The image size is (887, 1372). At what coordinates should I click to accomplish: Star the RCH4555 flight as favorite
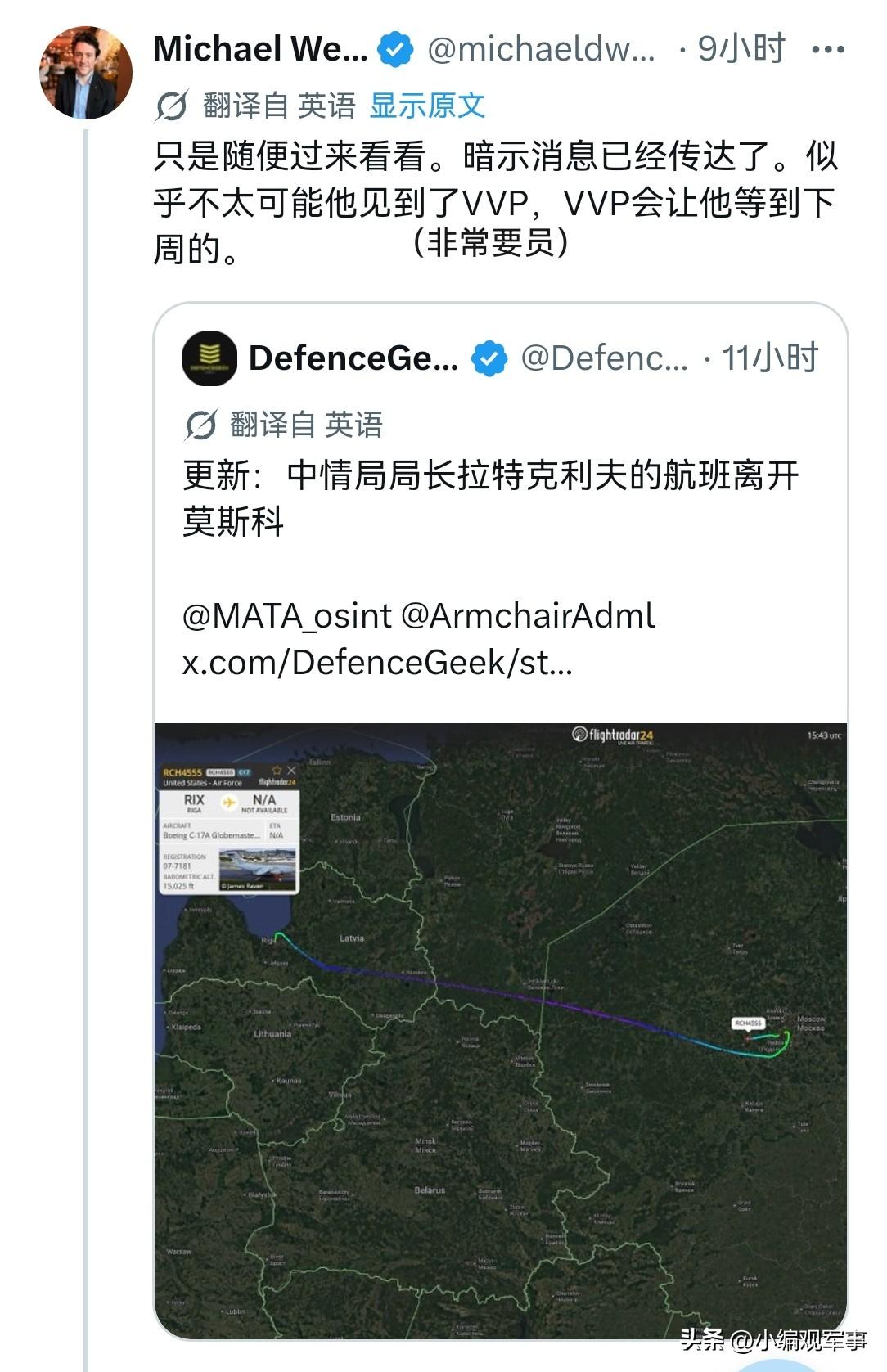tap(277, 771)
